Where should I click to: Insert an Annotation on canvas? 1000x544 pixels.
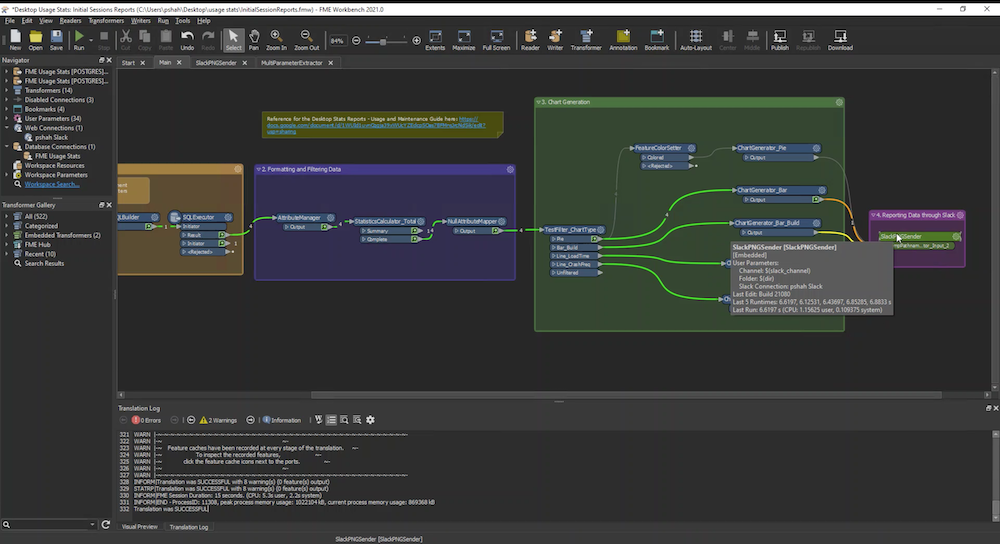623,40
